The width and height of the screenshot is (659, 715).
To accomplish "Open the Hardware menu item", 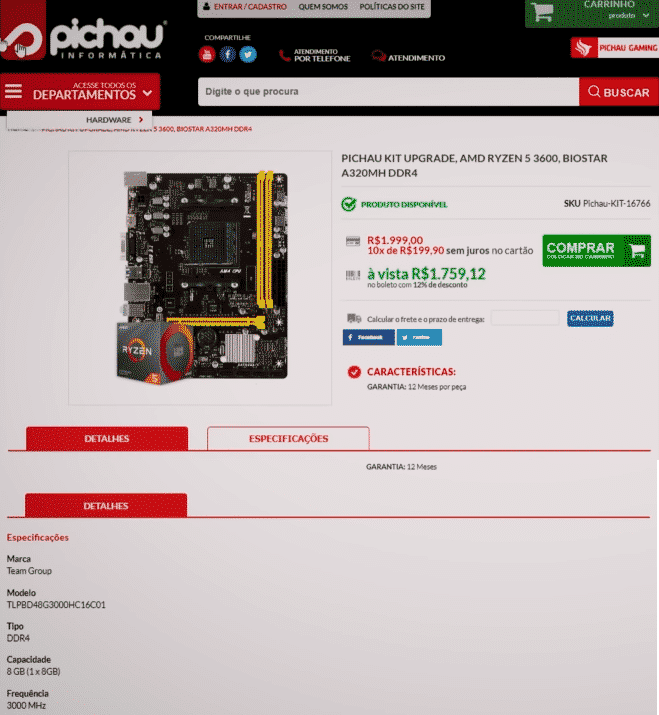I will [x=109, y=119].
